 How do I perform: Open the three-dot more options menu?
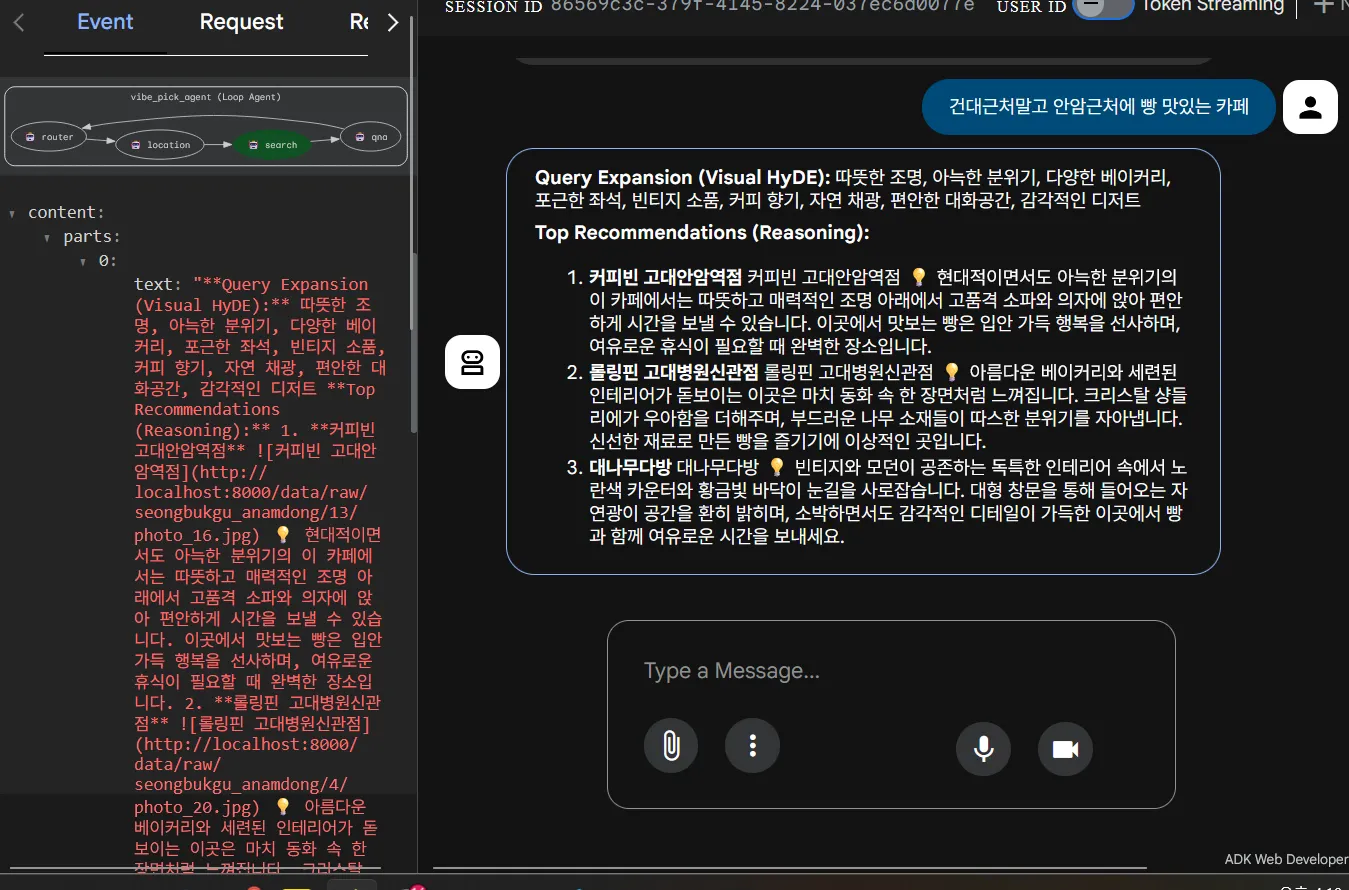click(x=752, y=746)
